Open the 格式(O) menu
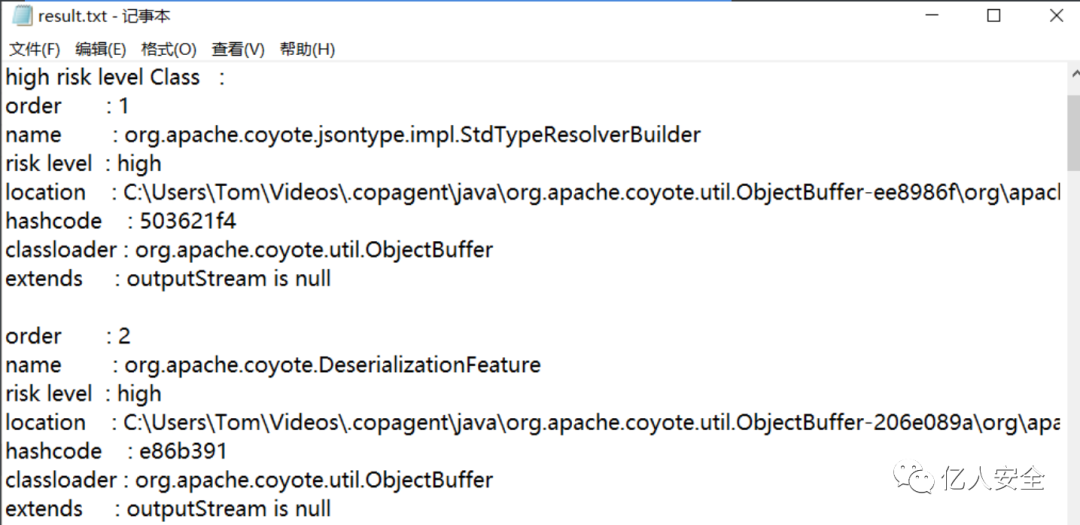1080x525 pixels. pos(169,50)
